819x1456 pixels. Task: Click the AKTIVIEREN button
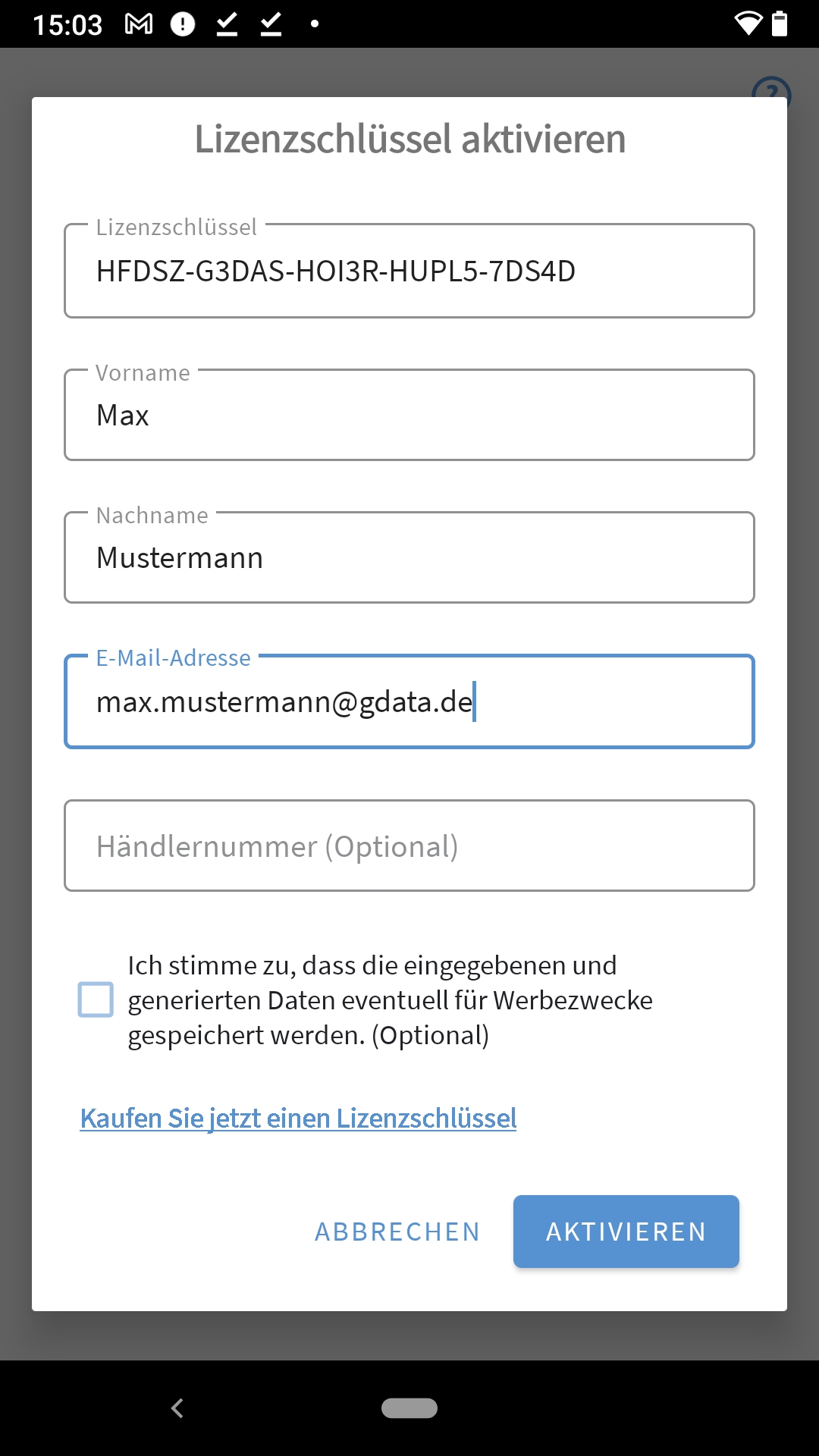point(626,1231)
